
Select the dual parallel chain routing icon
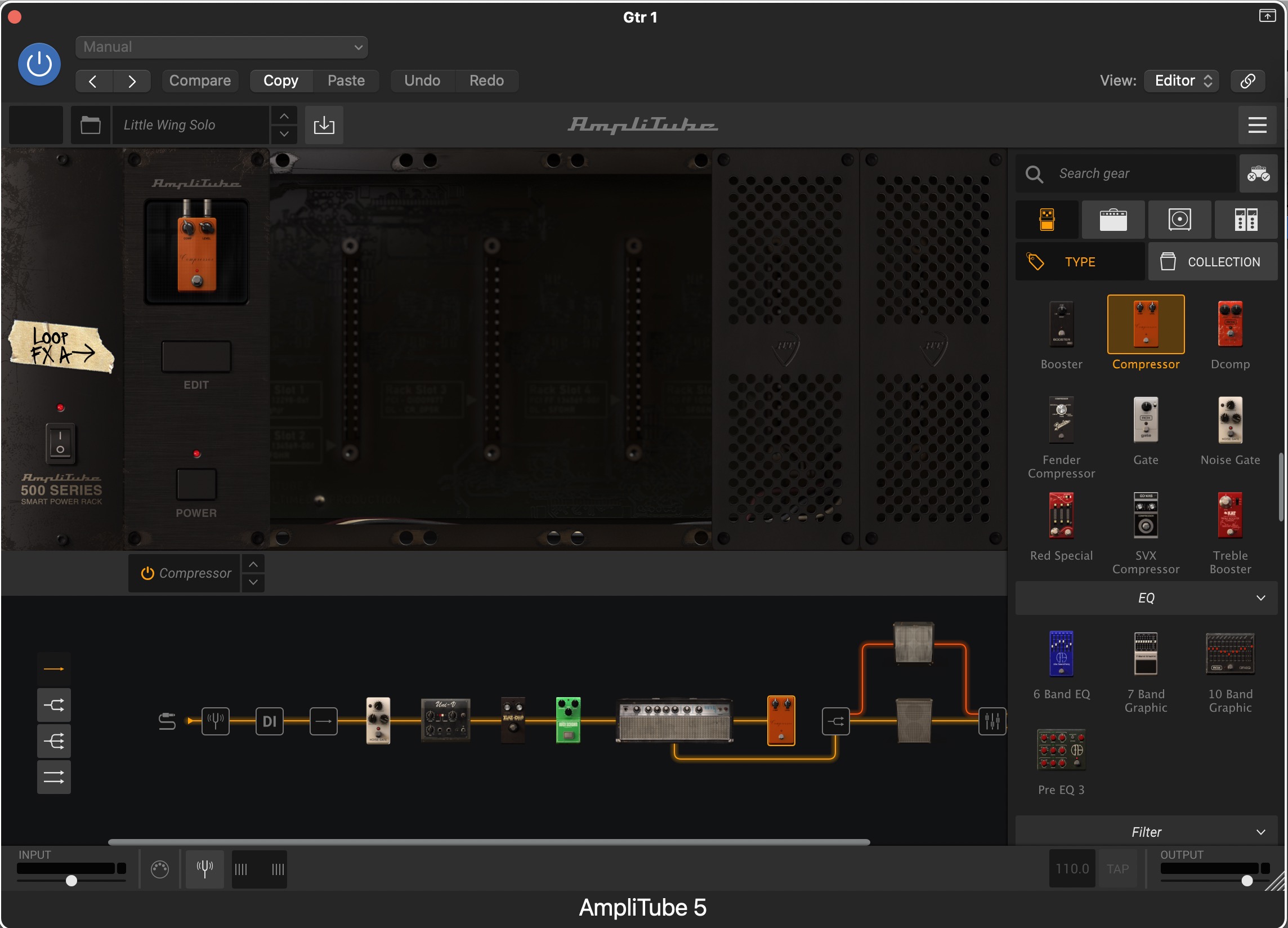tap(54, 778)
